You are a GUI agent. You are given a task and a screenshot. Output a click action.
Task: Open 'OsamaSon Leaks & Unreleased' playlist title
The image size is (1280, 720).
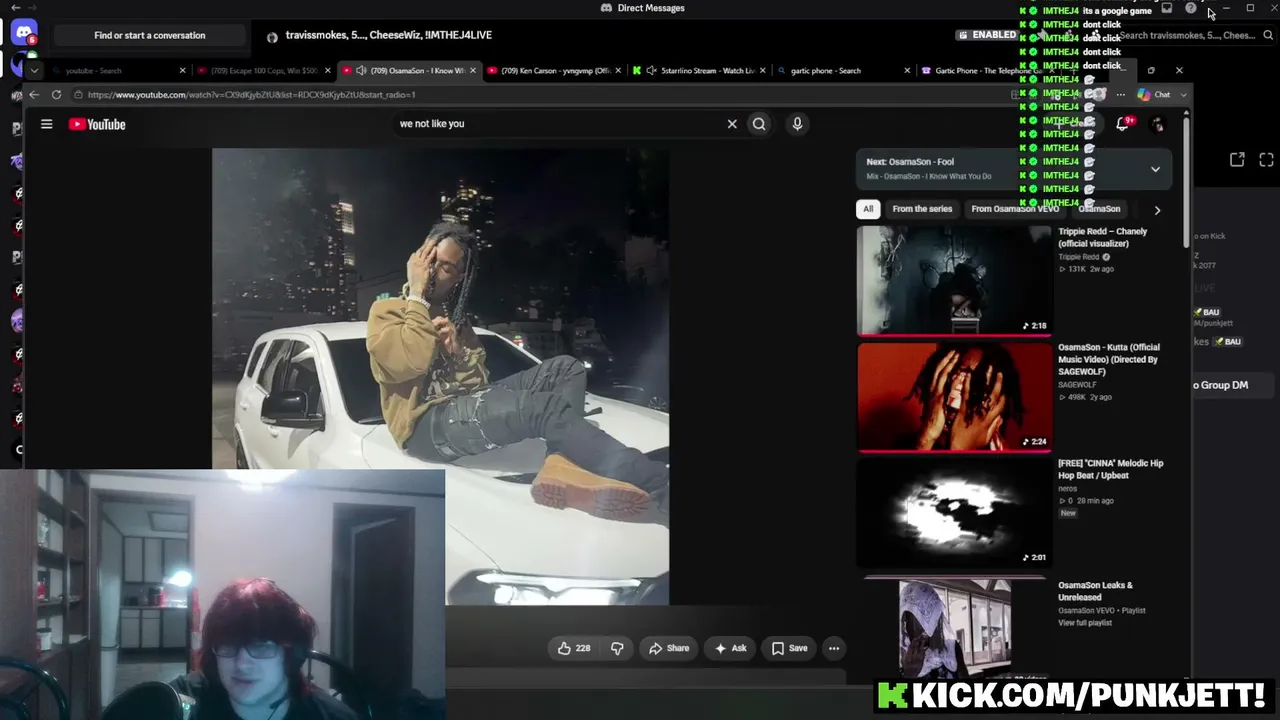(1094, 591)
